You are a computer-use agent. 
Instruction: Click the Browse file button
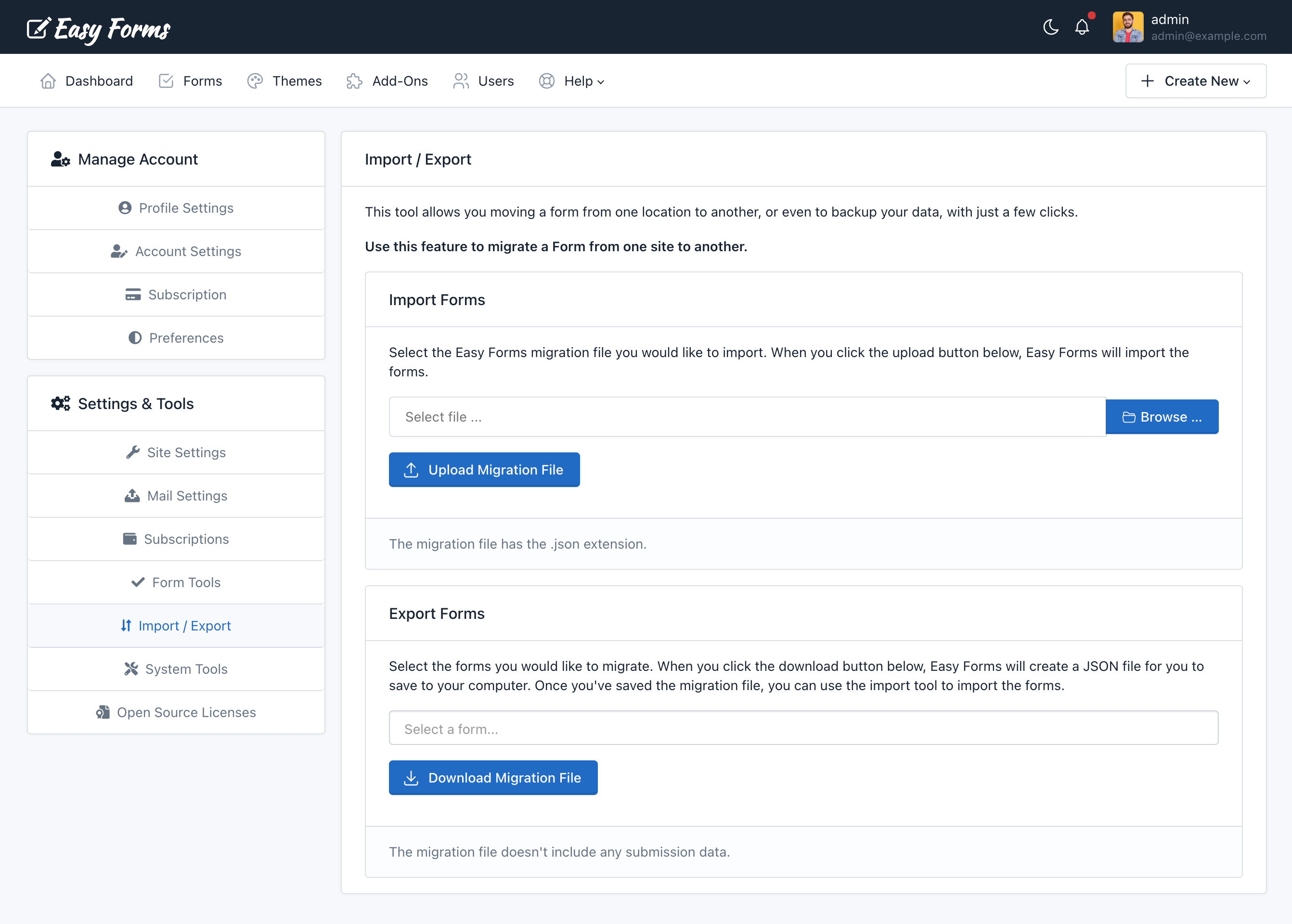[1162, 416]
